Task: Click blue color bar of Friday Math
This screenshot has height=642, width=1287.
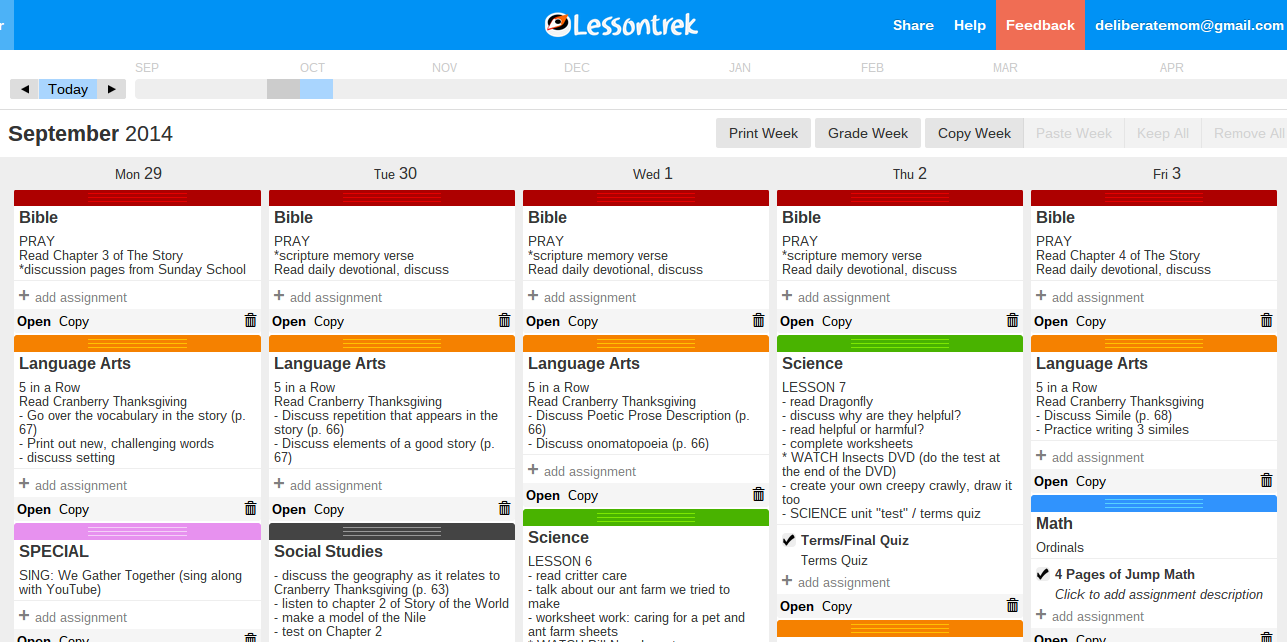Action: coord(1154,504)
